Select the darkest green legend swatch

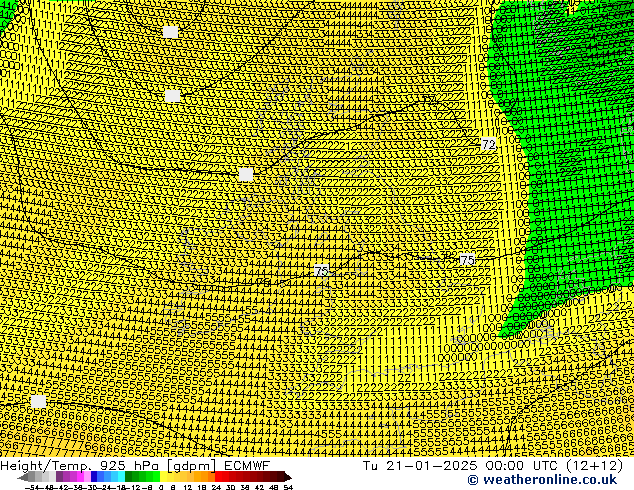(x=128, y=476)
